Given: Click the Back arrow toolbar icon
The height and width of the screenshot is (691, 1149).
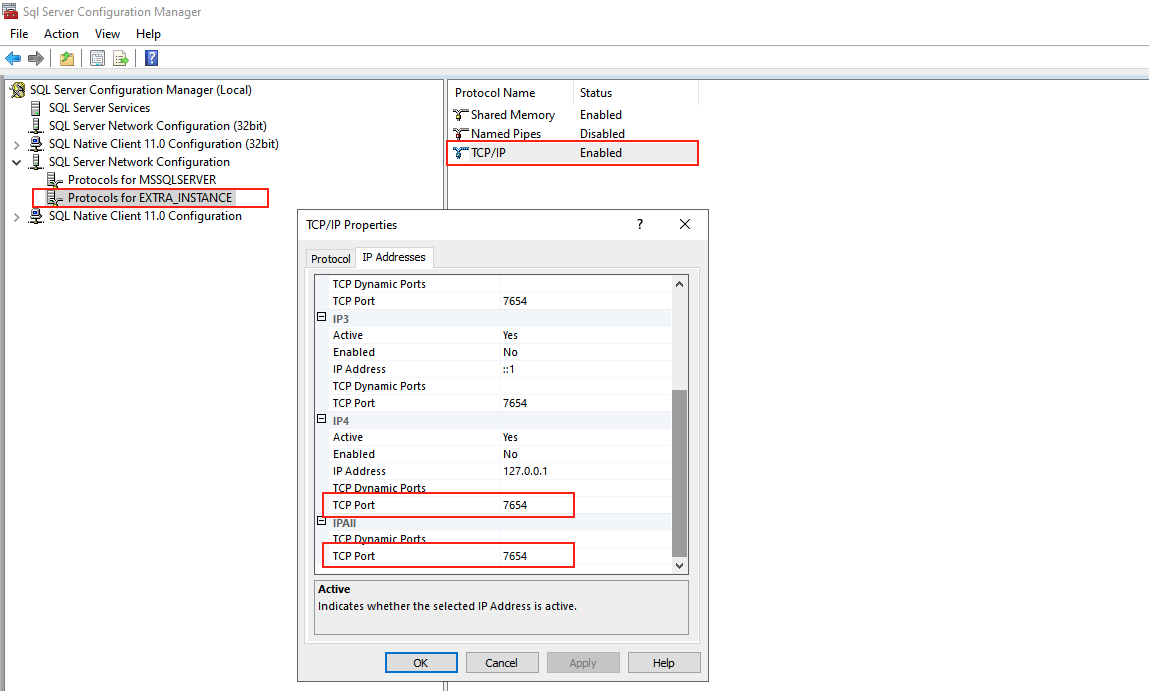Looking at the screenshot, I should coord(13,58).
